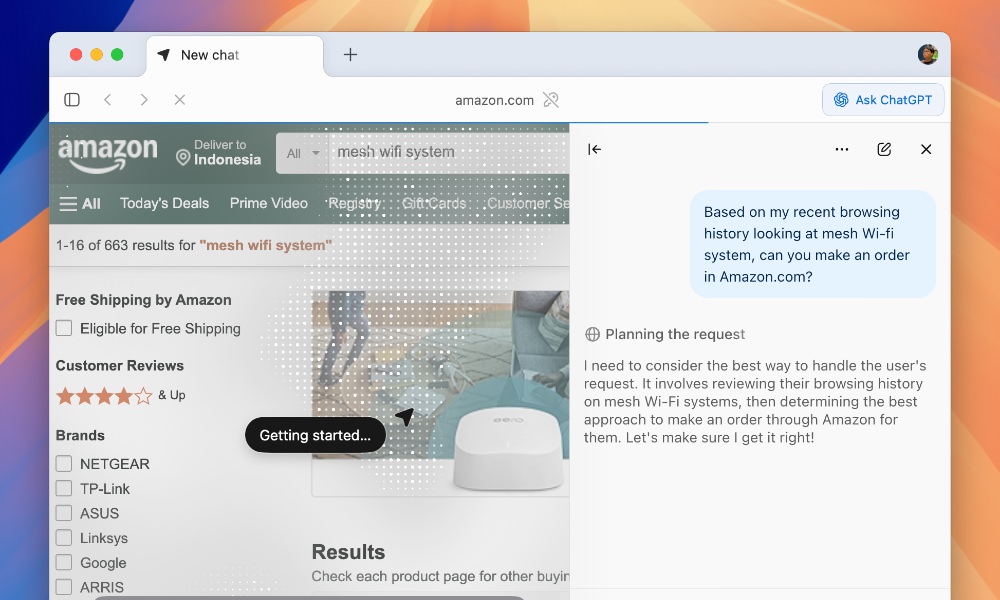Close the ChatGPT side panel
The image size is (1000, 600).
926,149
